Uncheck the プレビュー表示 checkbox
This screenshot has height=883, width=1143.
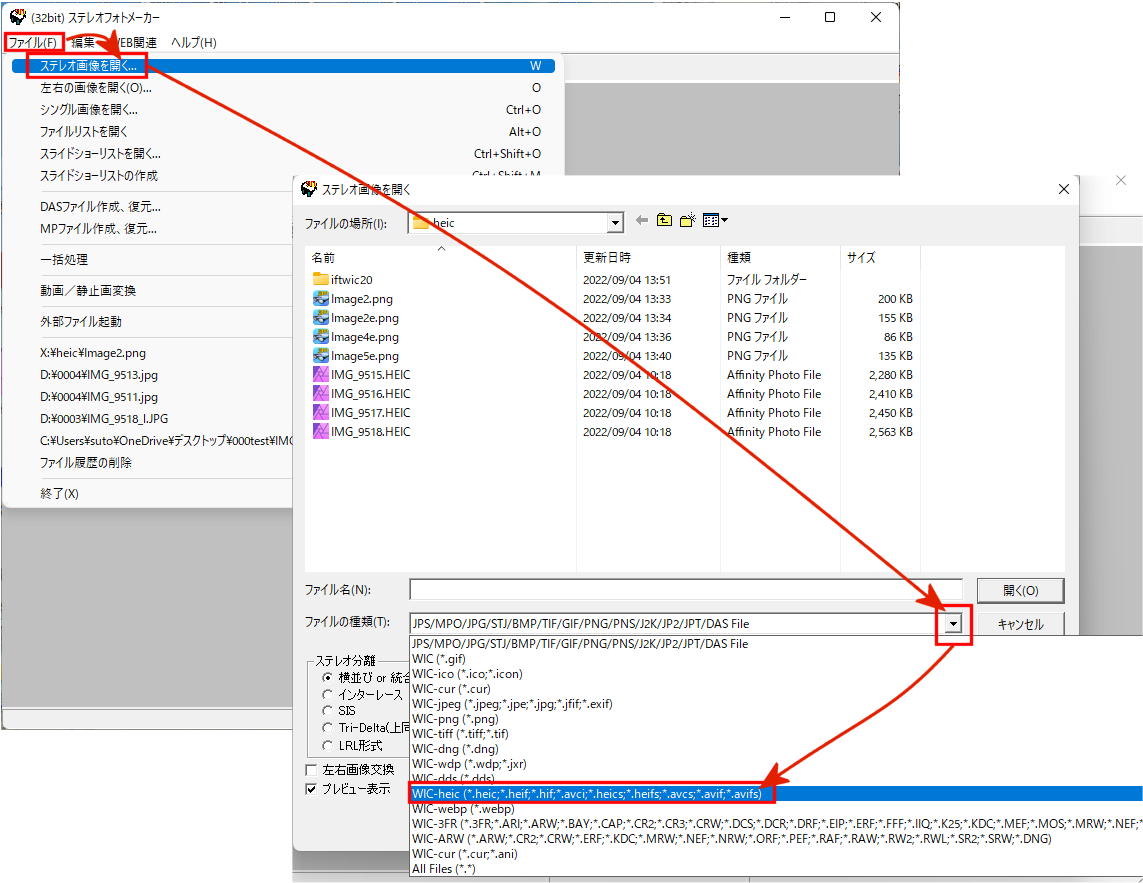coord(312,789)
